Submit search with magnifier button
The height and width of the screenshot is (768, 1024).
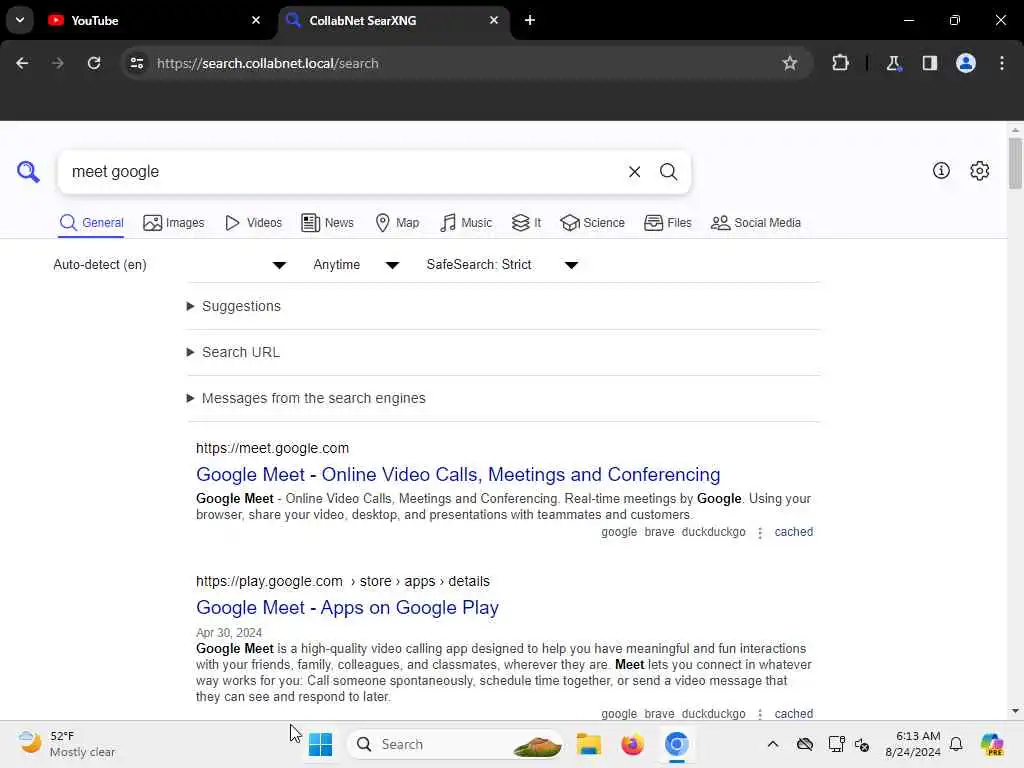click(x=668, y=172)
